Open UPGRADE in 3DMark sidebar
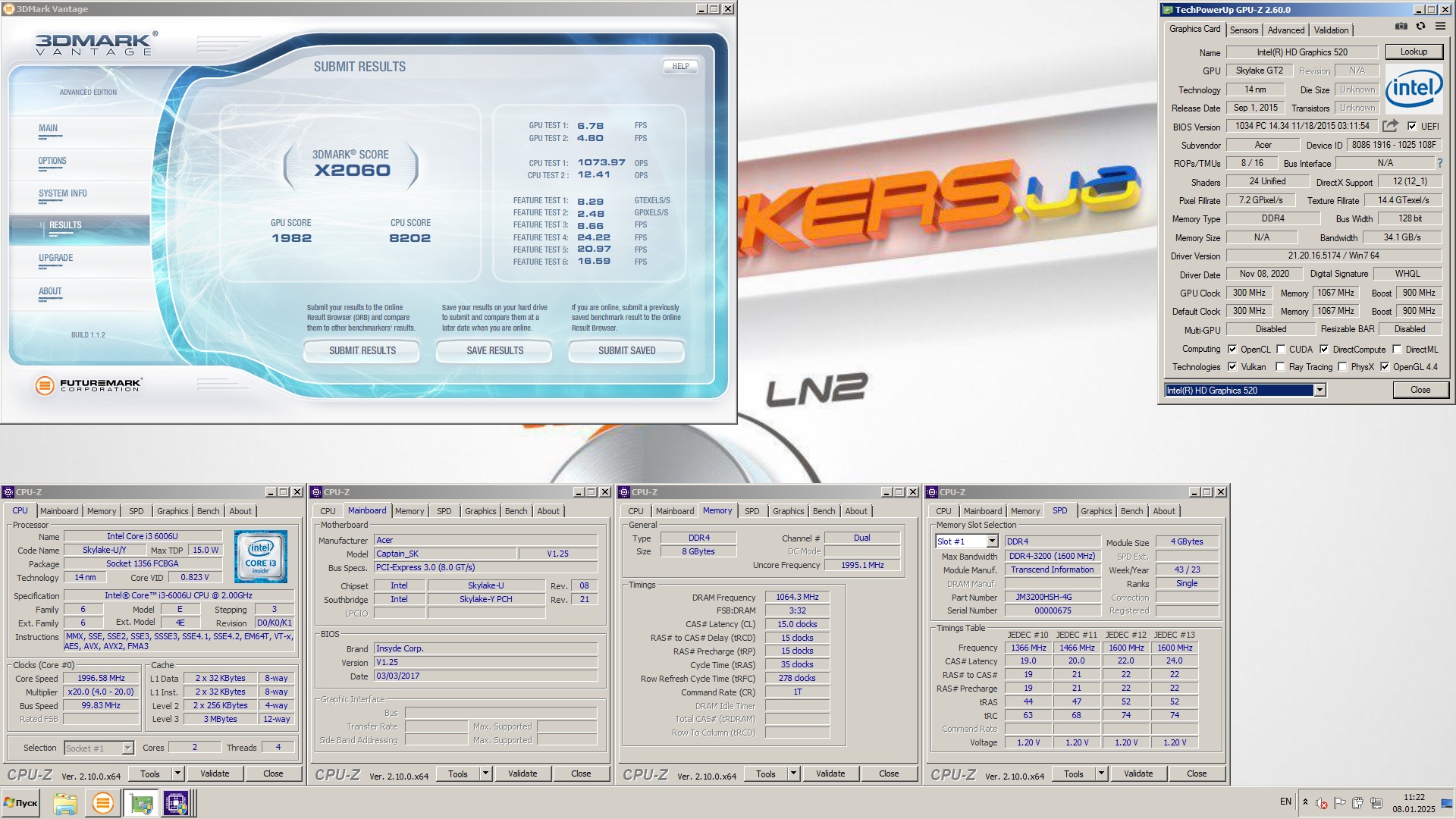This screenshot has height=819, width=1456. point(56,258)
